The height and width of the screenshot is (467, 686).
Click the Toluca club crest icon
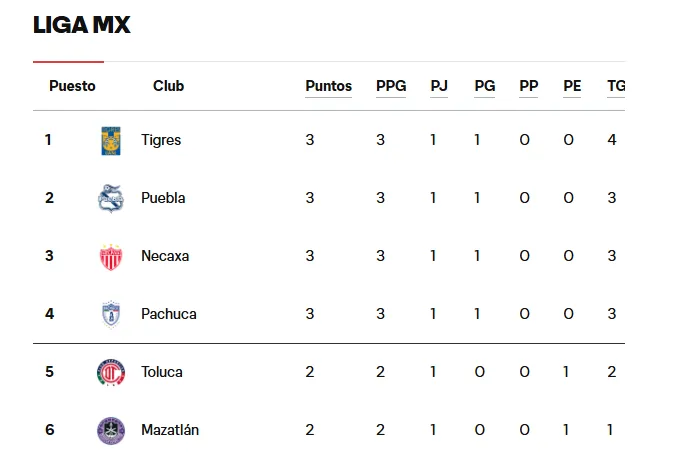[110, 372]
